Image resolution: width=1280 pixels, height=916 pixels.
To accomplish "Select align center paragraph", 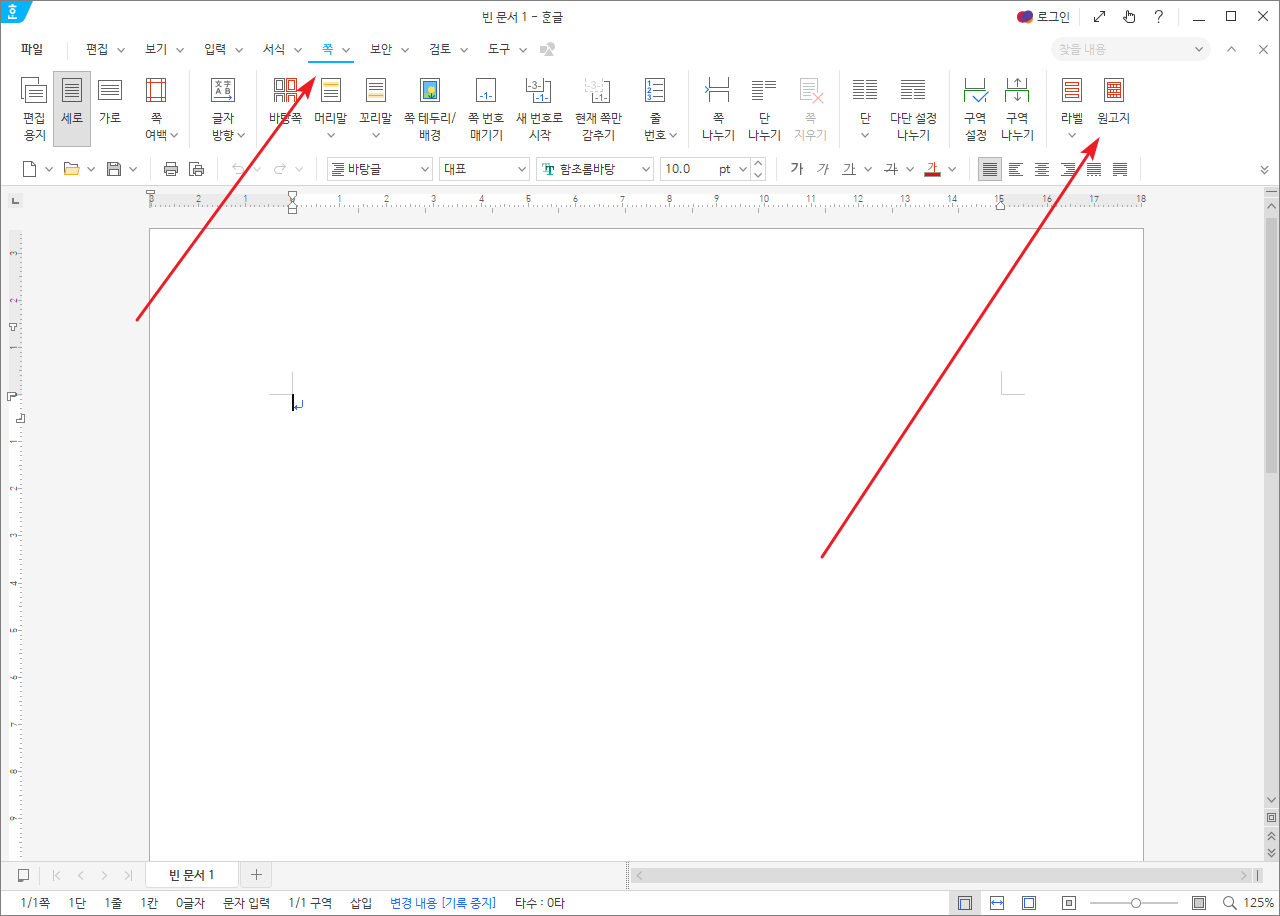I will [x=1042, y=169].
